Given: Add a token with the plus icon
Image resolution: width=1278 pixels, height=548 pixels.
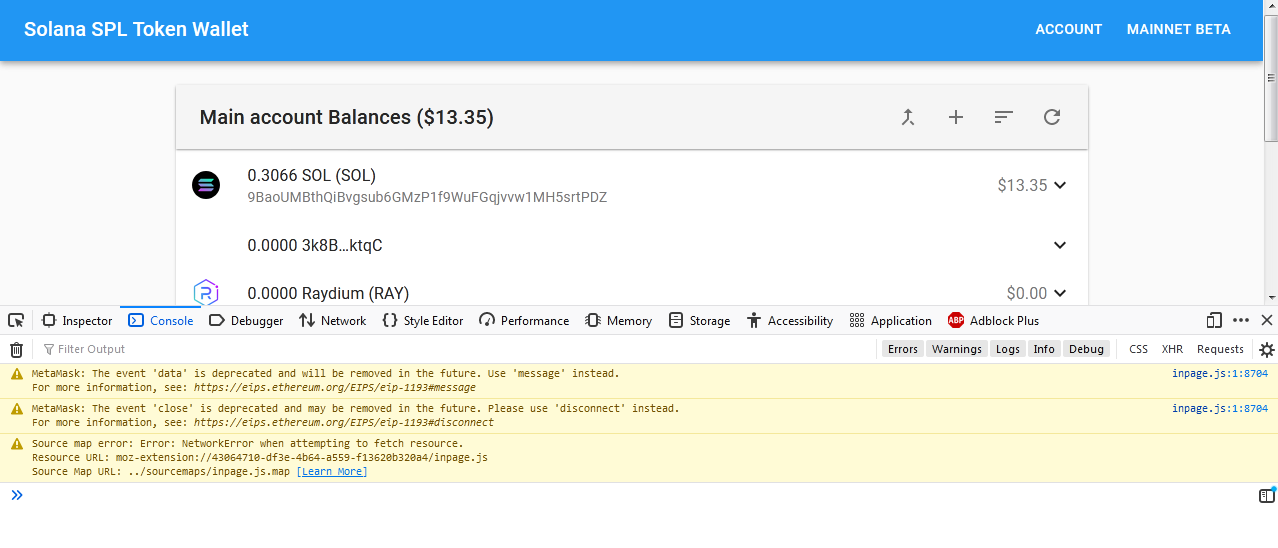Looking at the screenshot, I should tap(956, 117).
